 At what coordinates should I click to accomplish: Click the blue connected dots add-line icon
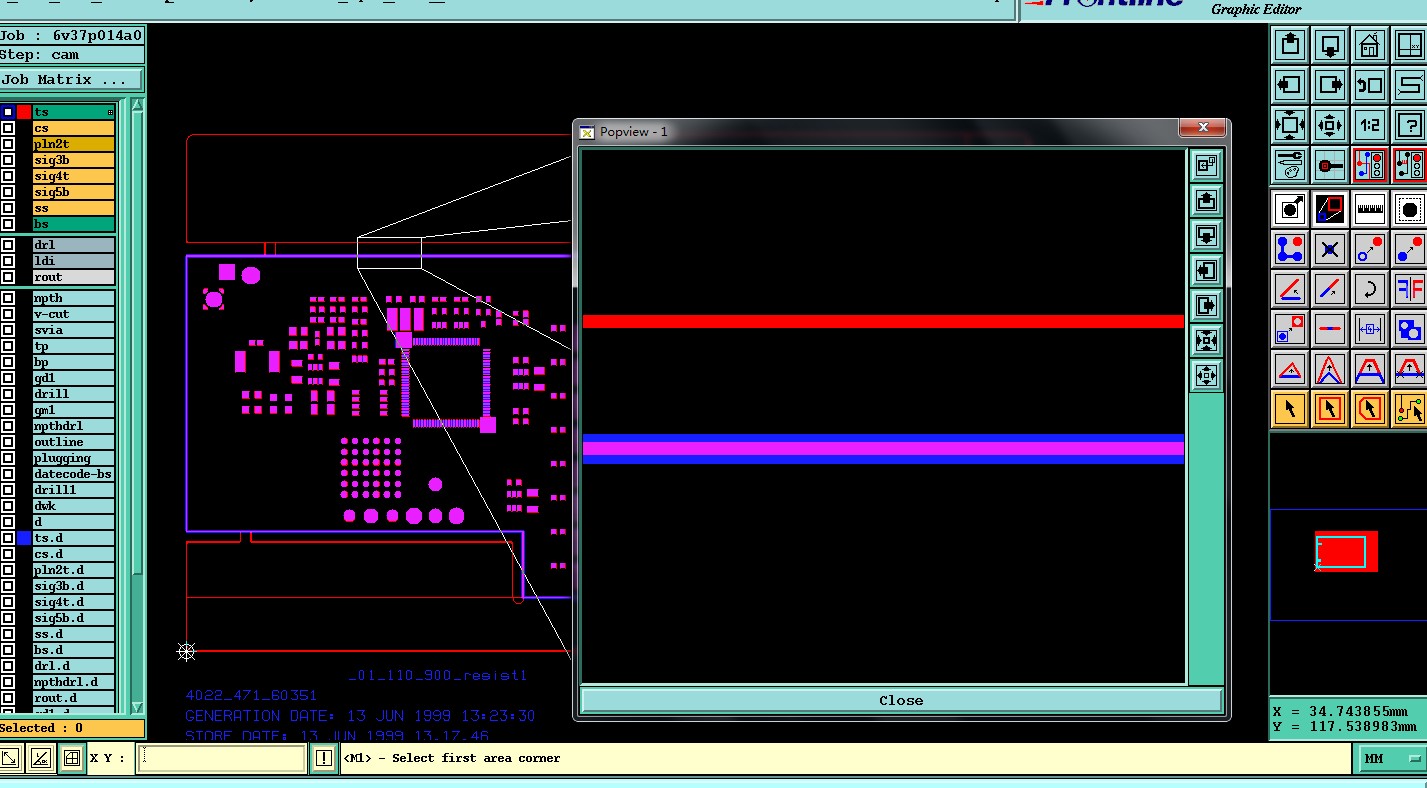[1290, 249]
